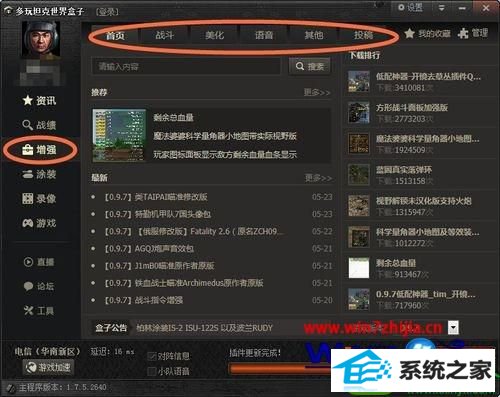The image size is (500, 397).
Task: Switch to the 美化 tab
Action: [x=214, y=35]
